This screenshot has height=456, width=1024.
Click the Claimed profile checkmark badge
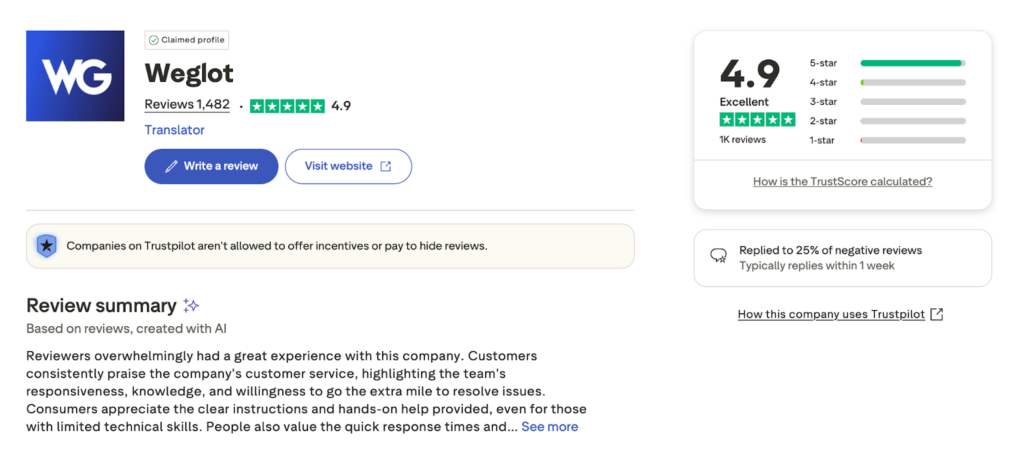tap(153, 40)
